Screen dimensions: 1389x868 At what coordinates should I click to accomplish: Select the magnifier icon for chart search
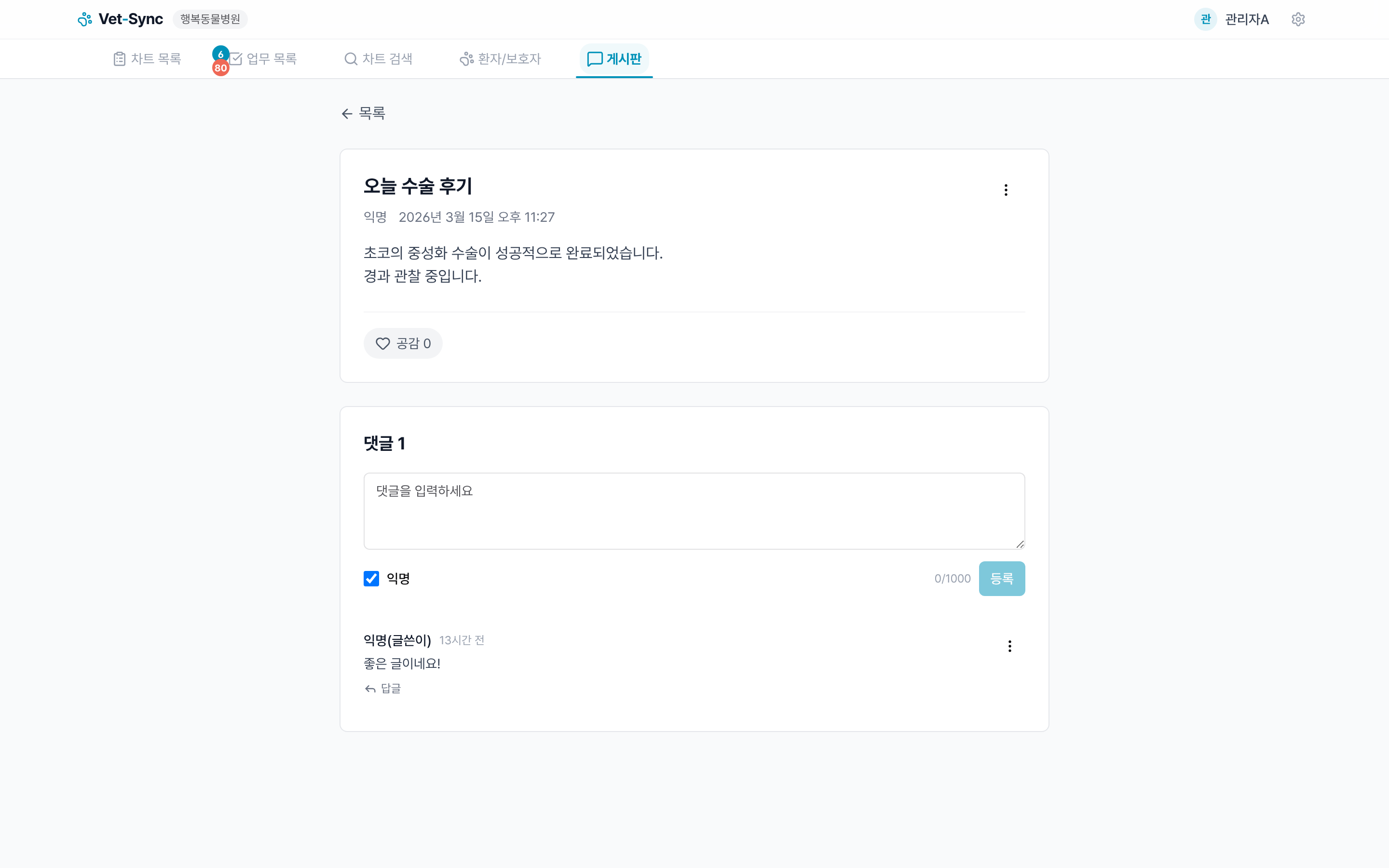point(351,58)
